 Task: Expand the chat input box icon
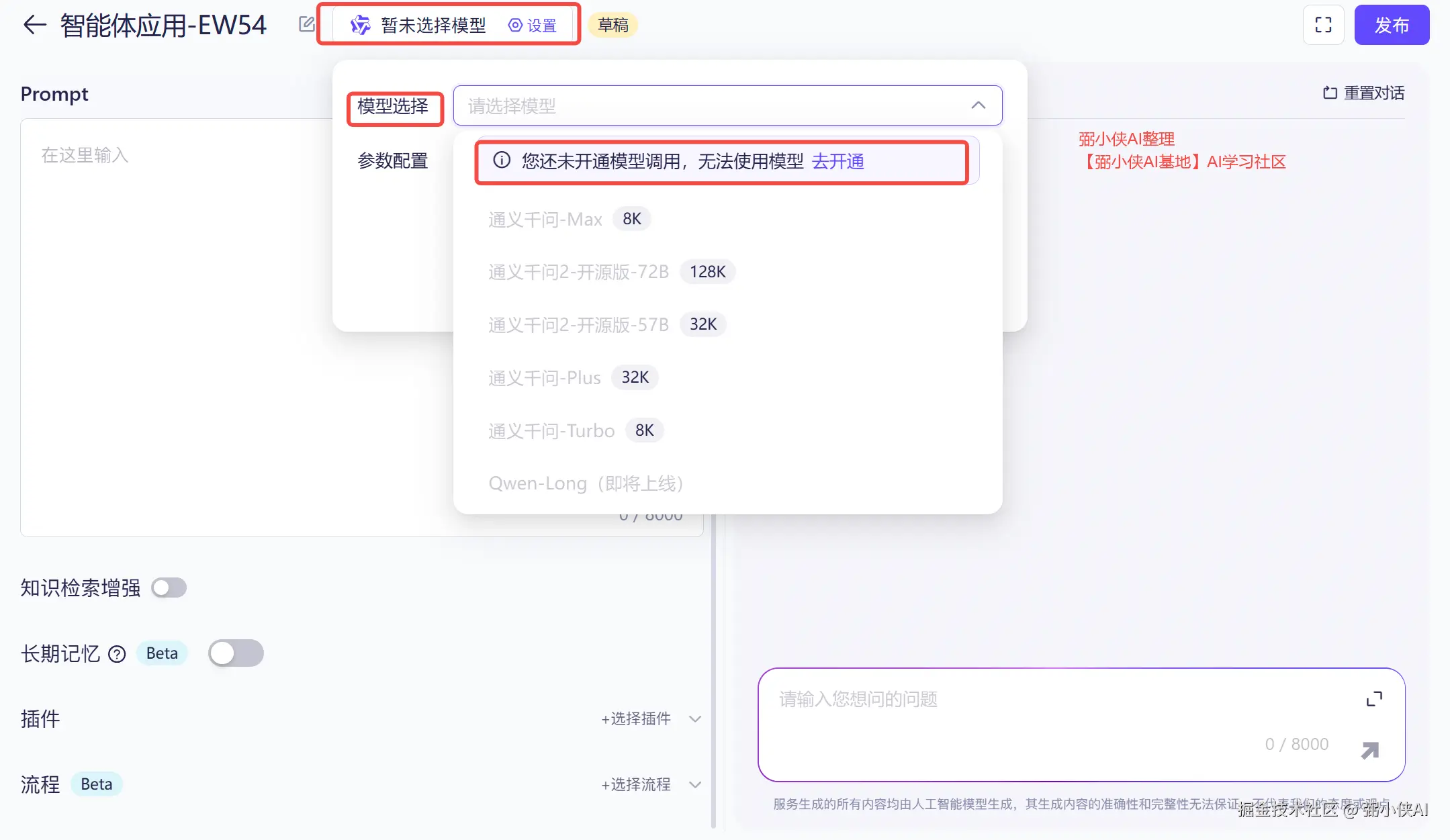coord(1374,699)
